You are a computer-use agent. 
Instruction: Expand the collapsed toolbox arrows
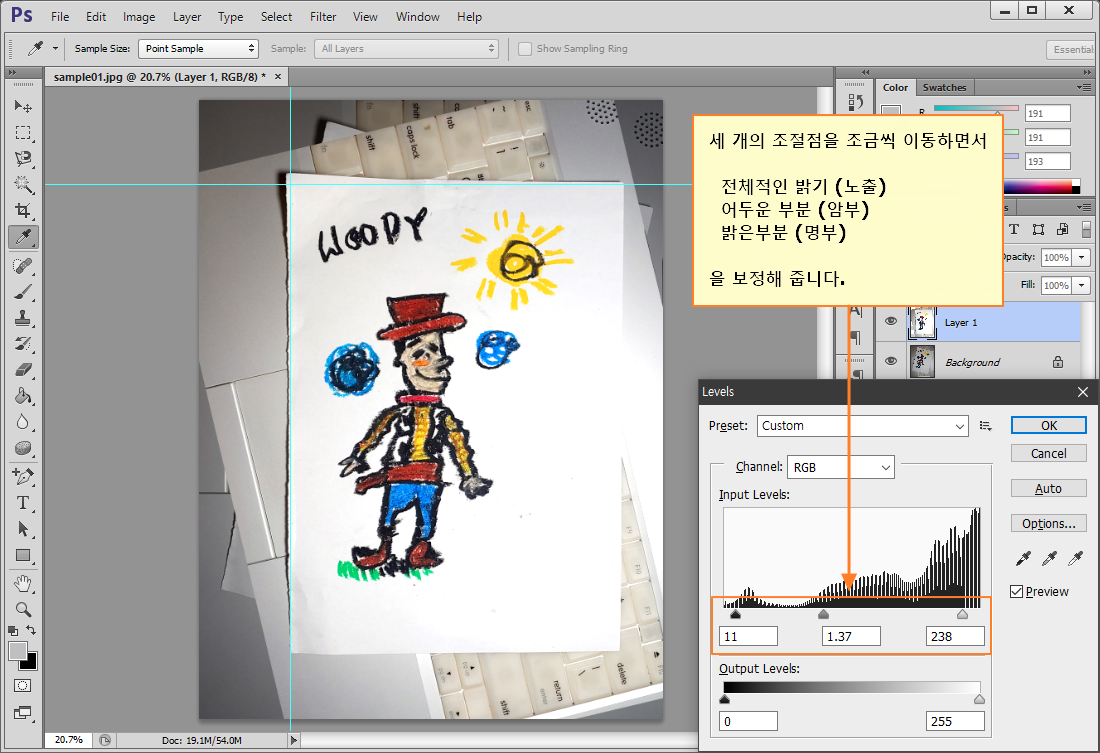12,72
